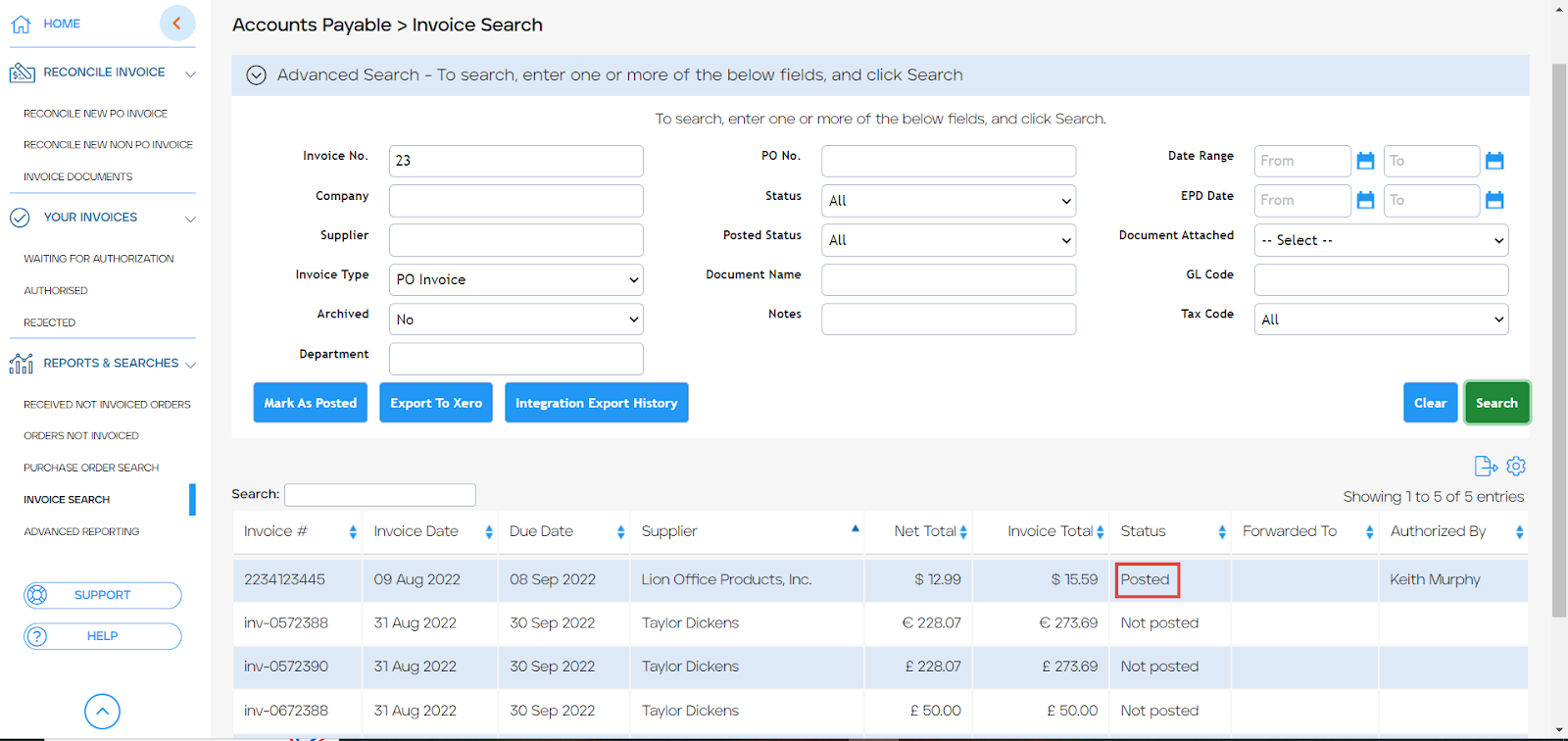Open Date Range From calendar picker
Screen dimensions: 1568x741
click(1365, 161)
